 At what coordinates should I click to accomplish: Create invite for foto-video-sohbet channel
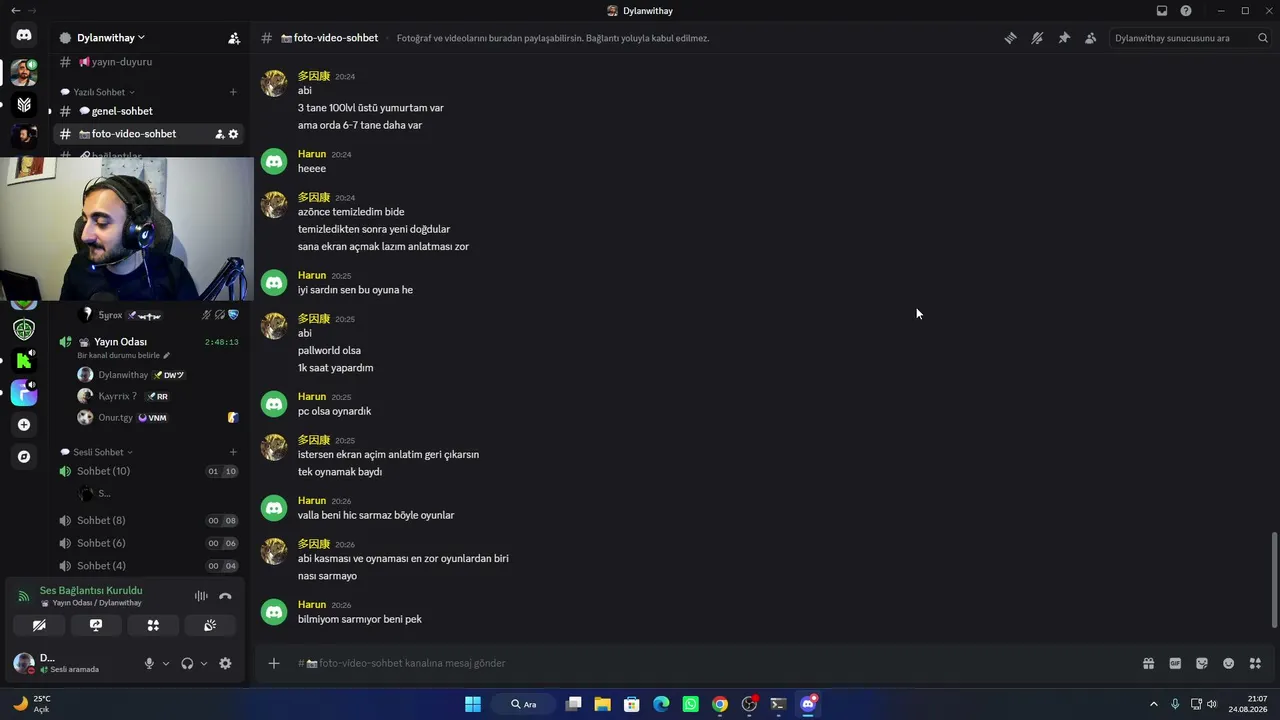(220, 134)
